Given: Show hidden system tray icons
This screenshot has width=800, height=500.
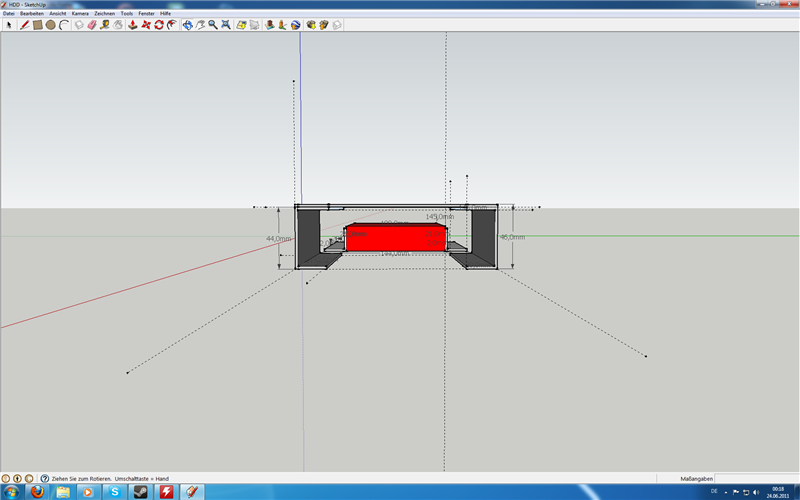Looking at the screenshot, I should coord(726,492).
